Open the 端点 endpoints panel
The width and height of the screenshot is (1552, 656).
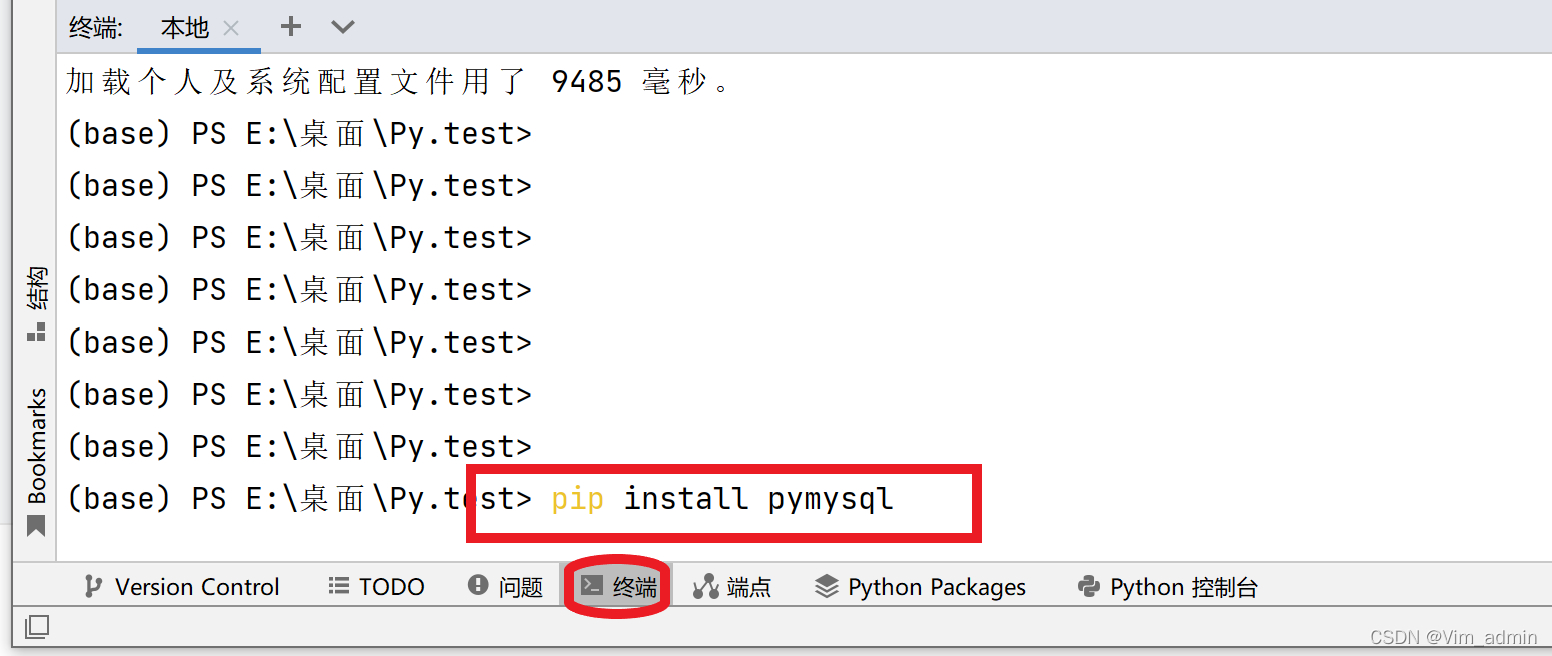732,587
